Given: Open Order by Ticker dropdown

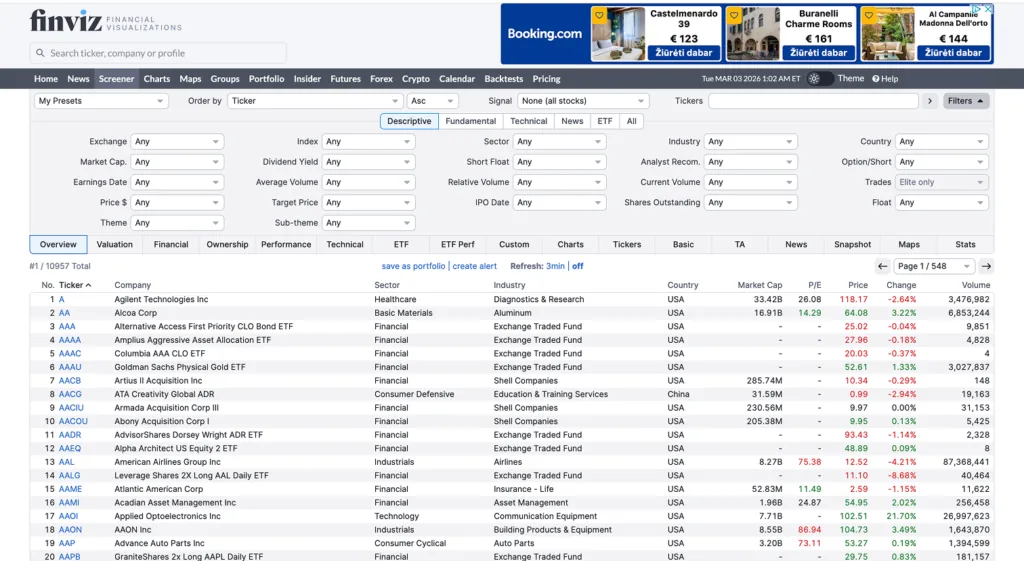Looking at the screenshot, I should coord(314,101).
